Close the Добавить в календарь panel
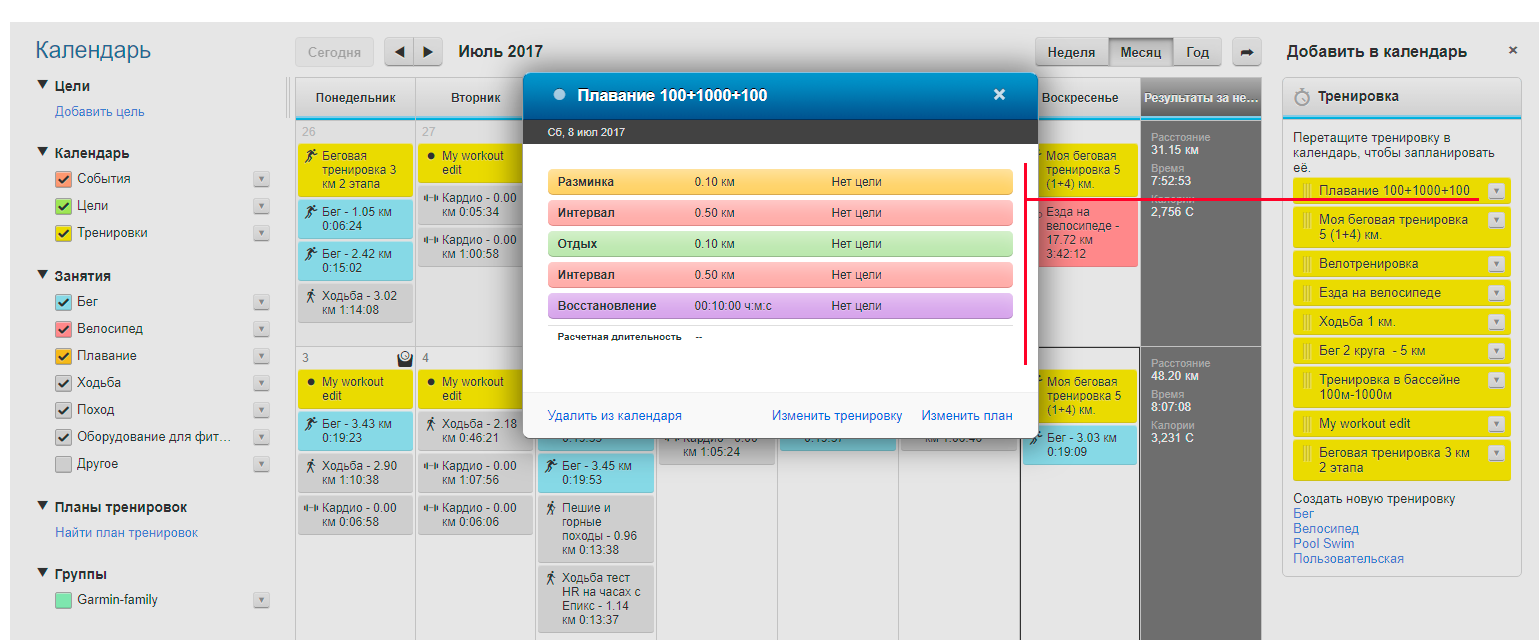This screenshot has height=640, width=1539. pos(1512,50)
